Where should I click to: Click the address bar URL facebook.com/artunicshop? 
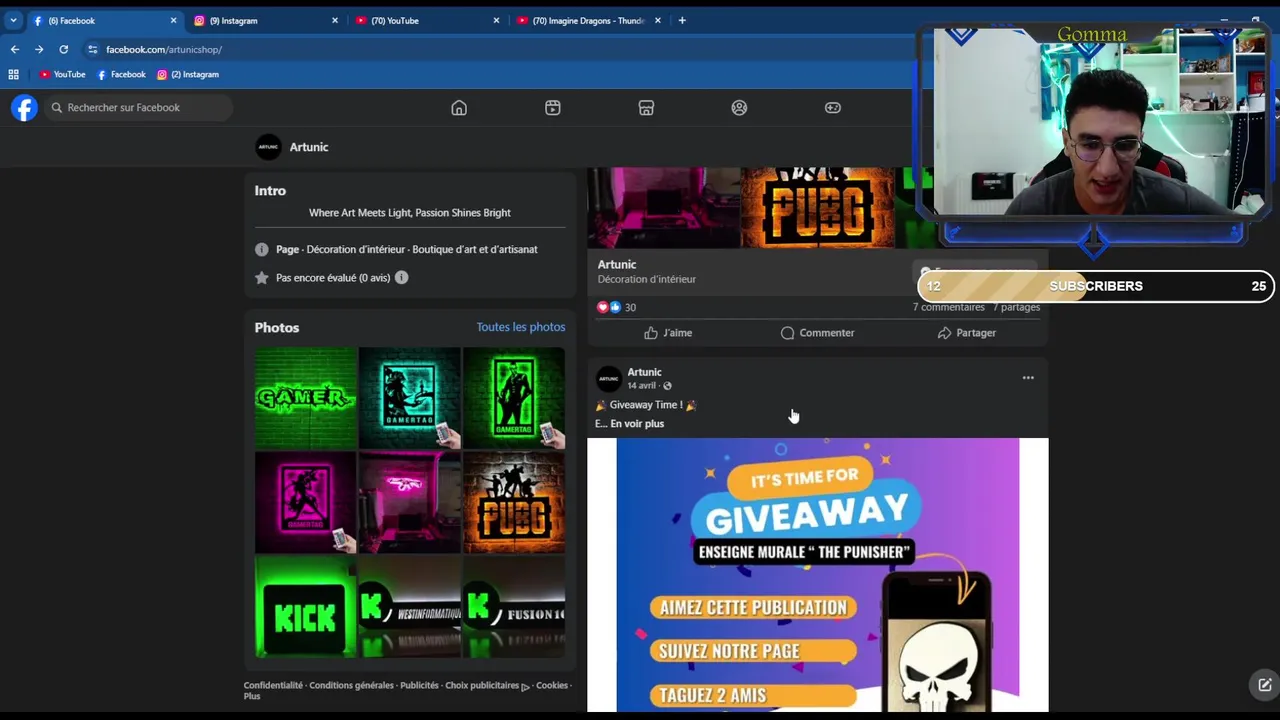[x=164, y=49]
